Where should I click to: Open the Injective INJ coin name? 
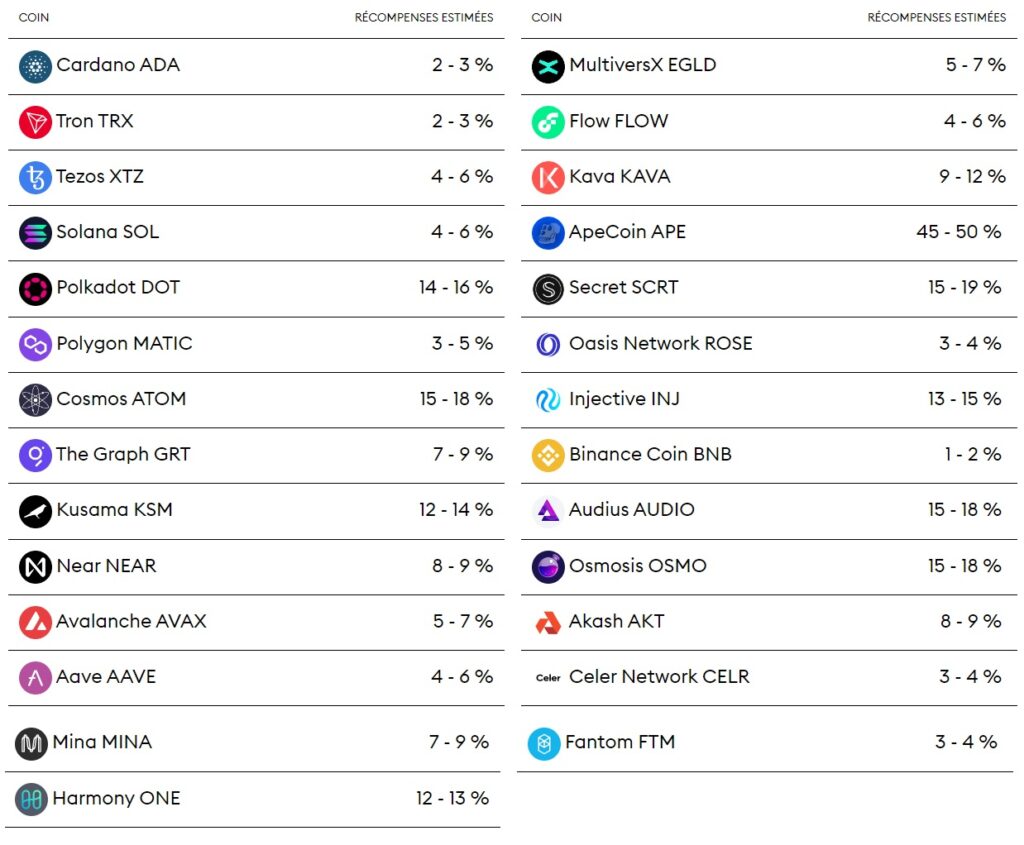(x=624, y=399)
